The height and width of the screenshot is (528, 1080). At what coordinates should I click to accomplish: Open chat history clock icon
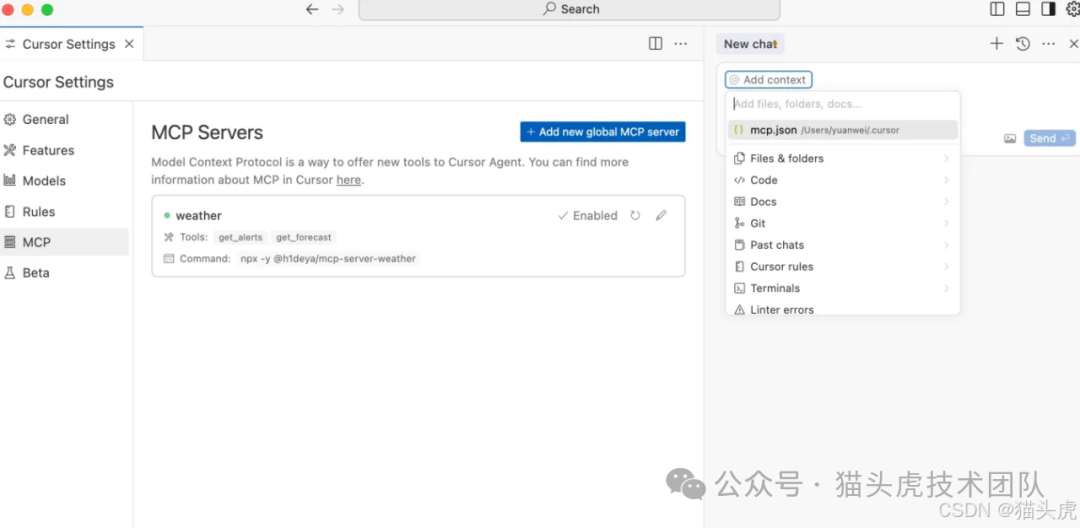(1022, 44)
